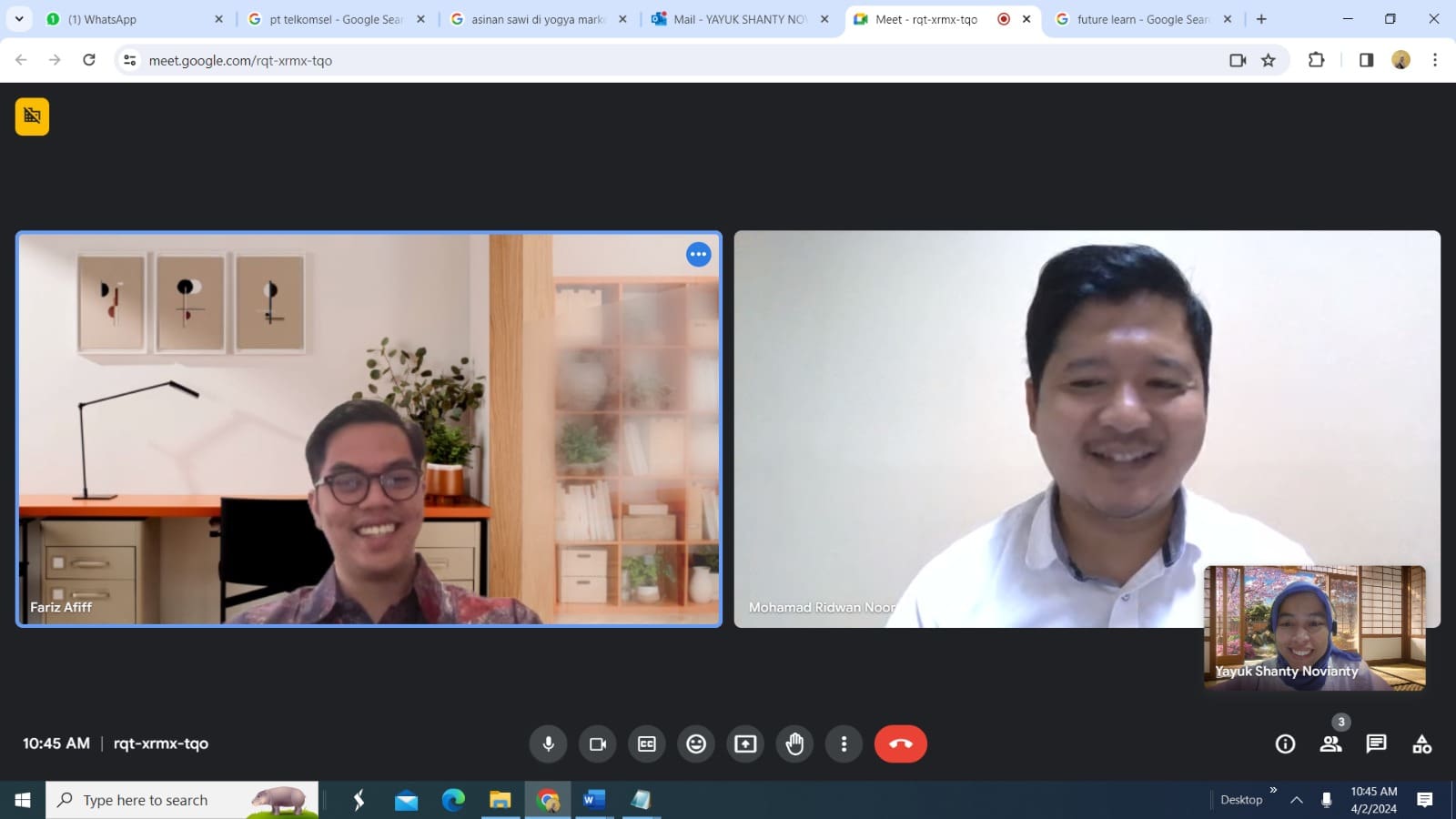
Task: Bookmark this page with the star icon
Action: click(1269, 60)
